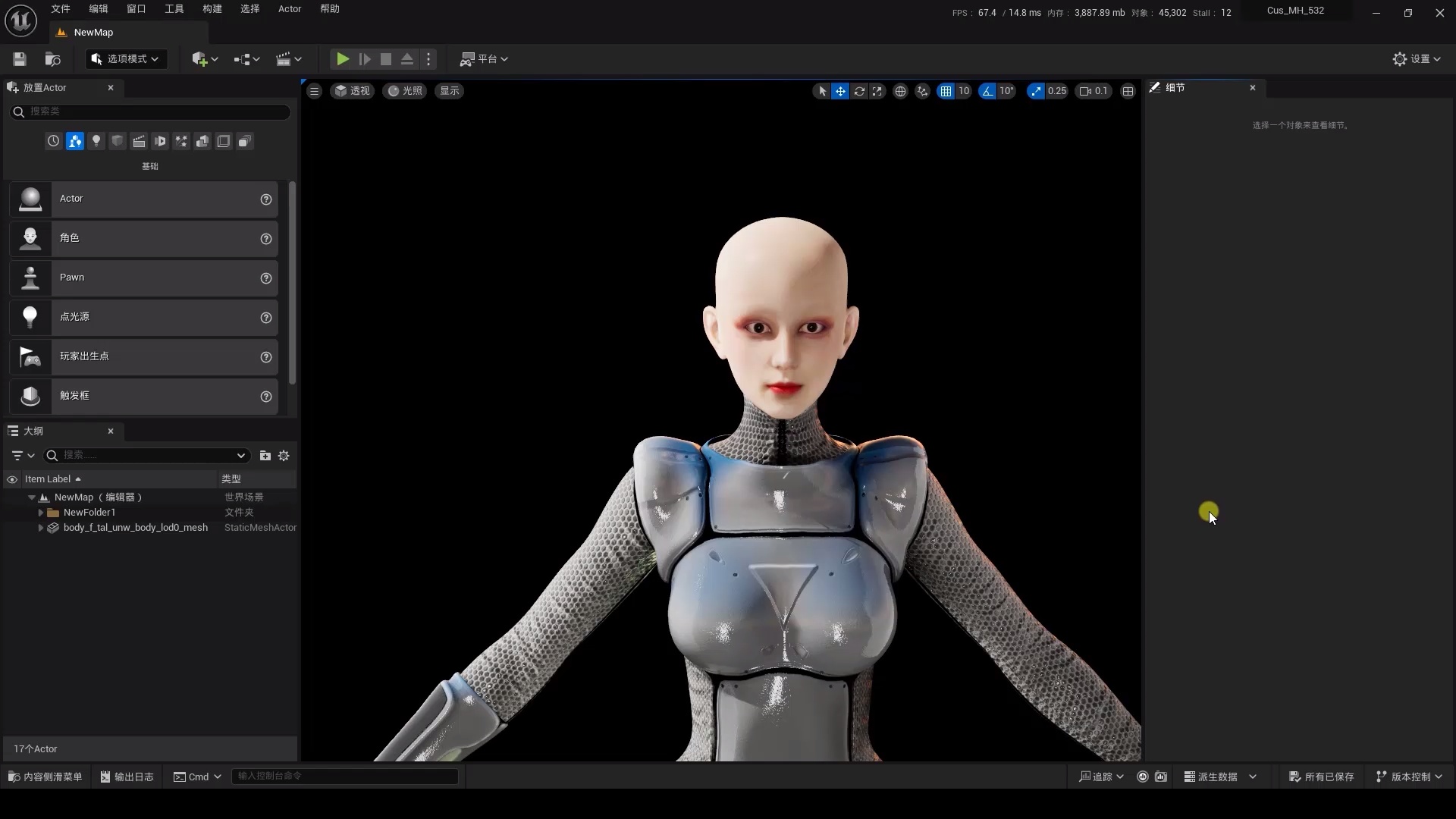Toggle rotation angle snapping
The width and height of the screenshot is (1456, 819).
pos(987,91)
